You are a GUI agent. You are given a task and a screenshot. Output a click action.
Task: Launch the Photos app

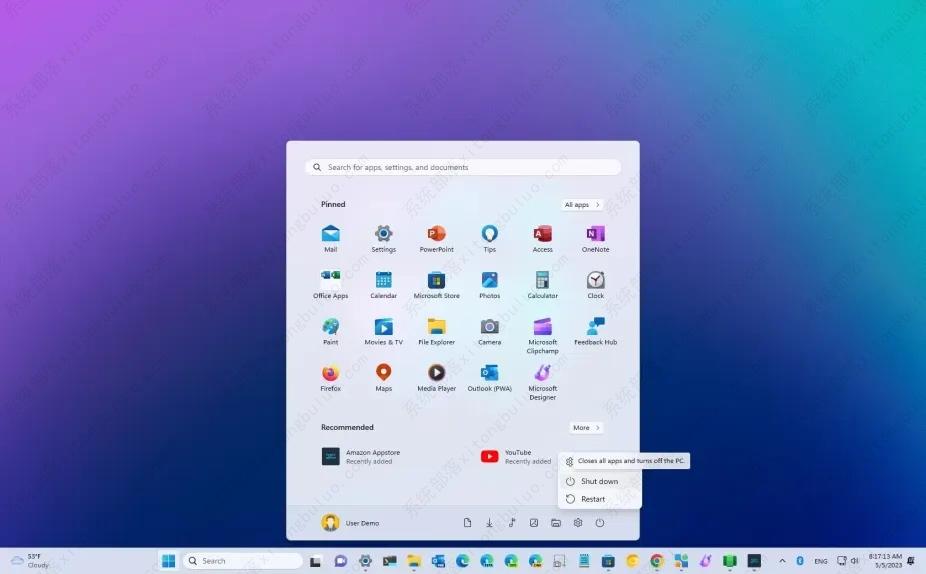click(x=490, y=285)
